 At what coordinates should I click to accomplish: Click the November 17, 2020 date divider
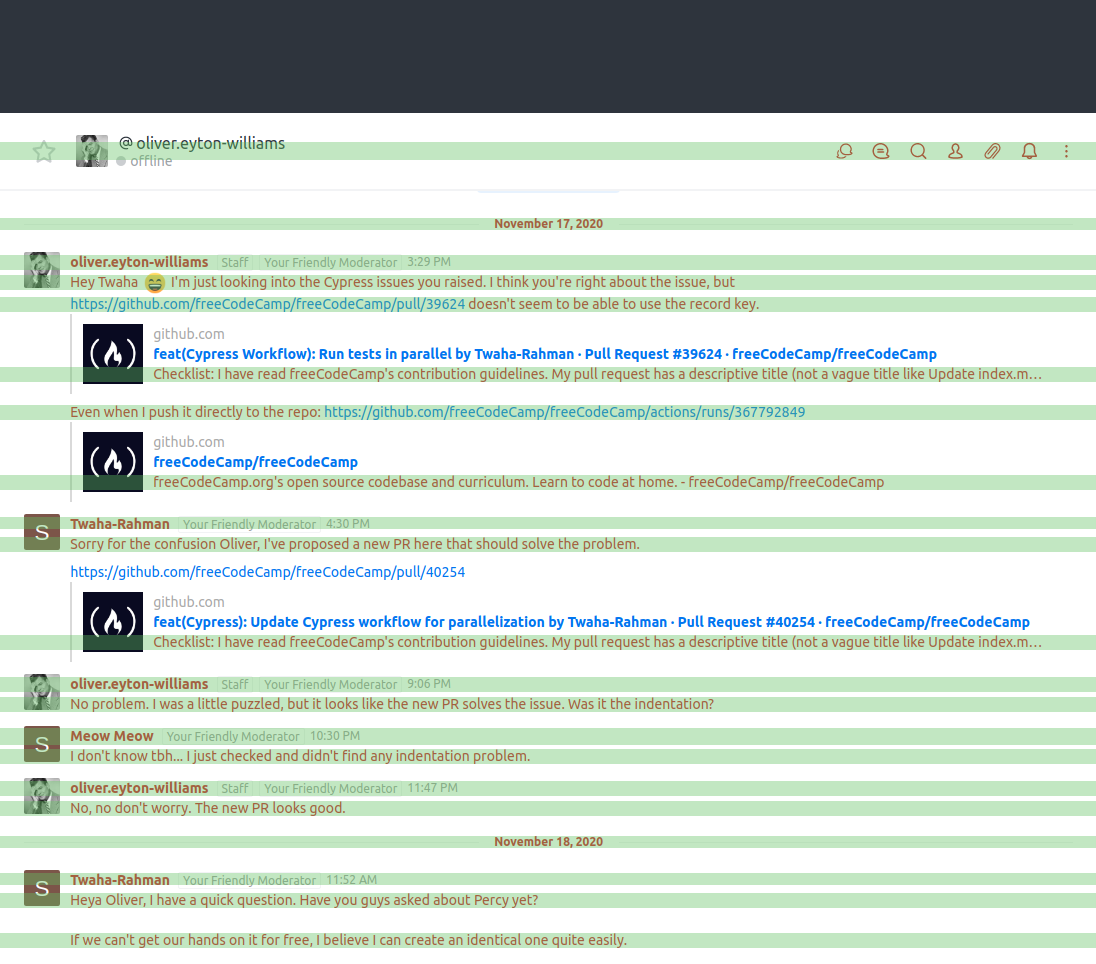[548, 224]
